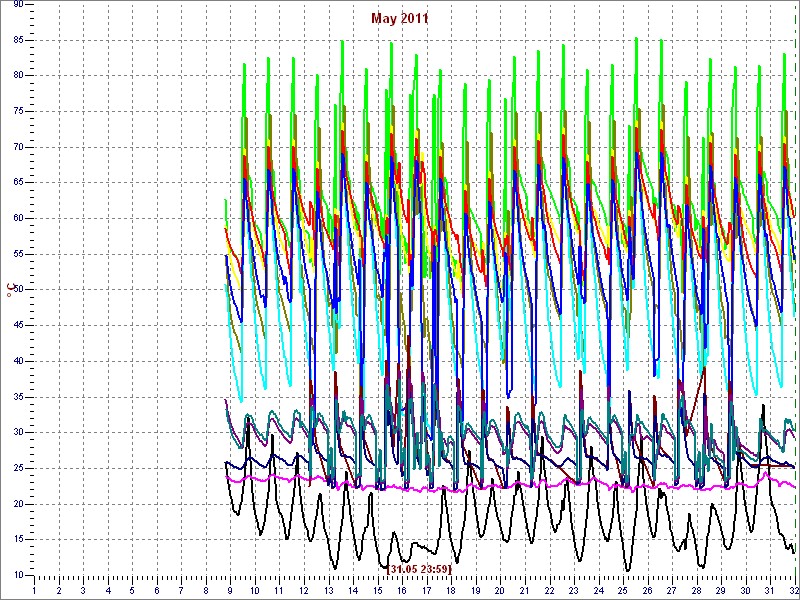Select day 22 on the date axis
The image size is (800, 600).
point(548,591)
